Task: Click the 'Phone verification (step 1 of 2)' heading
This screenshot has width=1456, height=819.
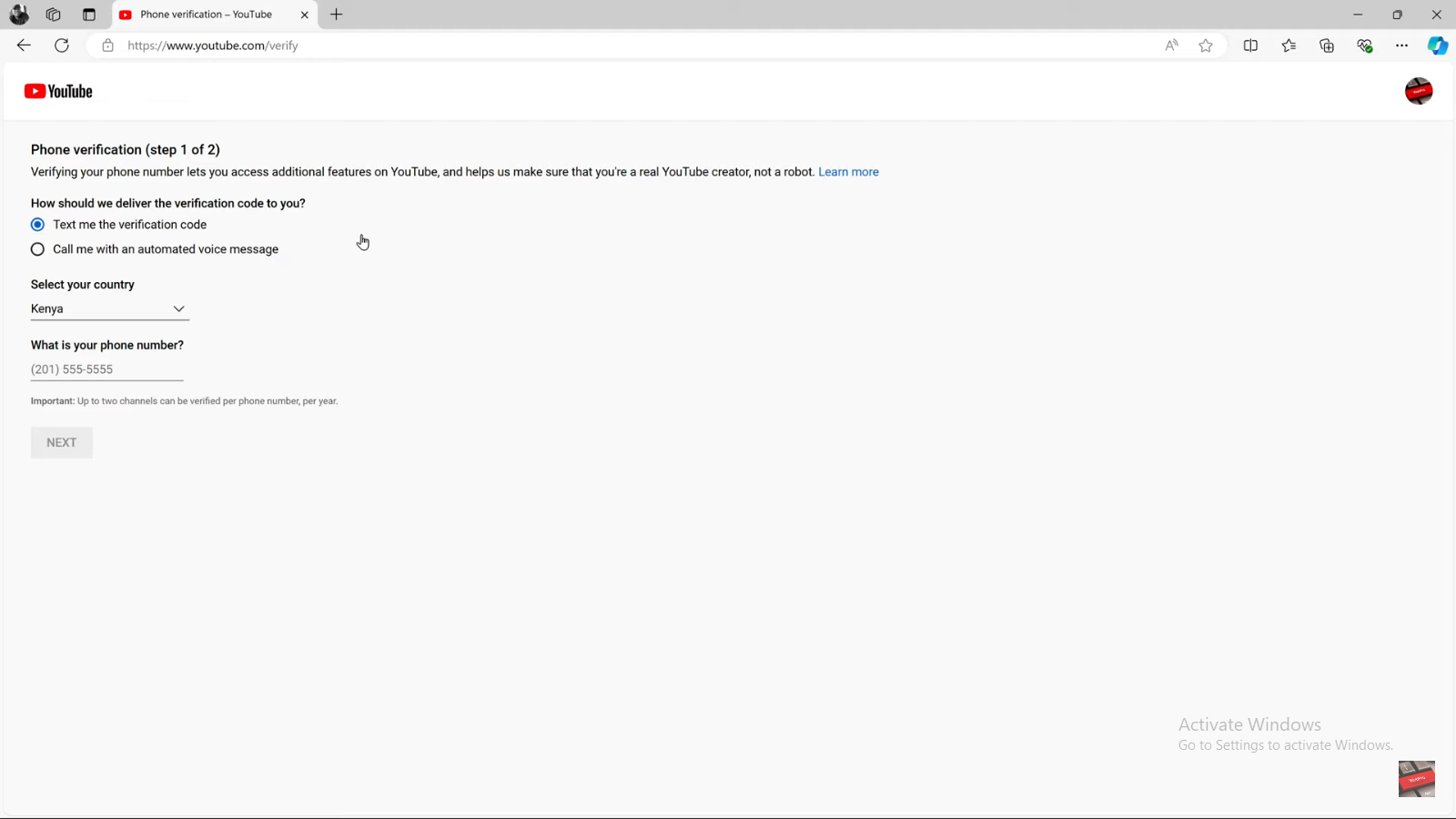Action: tap(126, 149)
